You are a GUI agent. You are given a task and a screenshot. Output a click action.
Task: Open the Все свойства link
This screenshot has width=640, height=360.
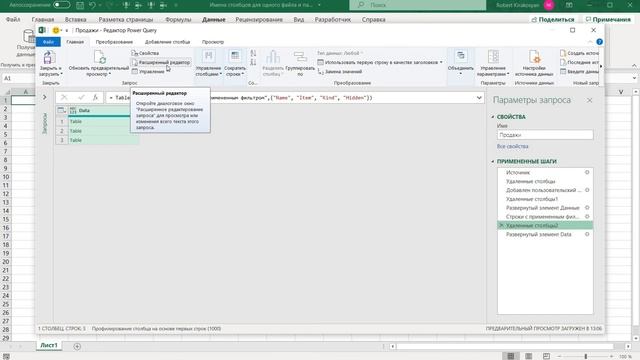pyautogui.click(x=513, y=147)
